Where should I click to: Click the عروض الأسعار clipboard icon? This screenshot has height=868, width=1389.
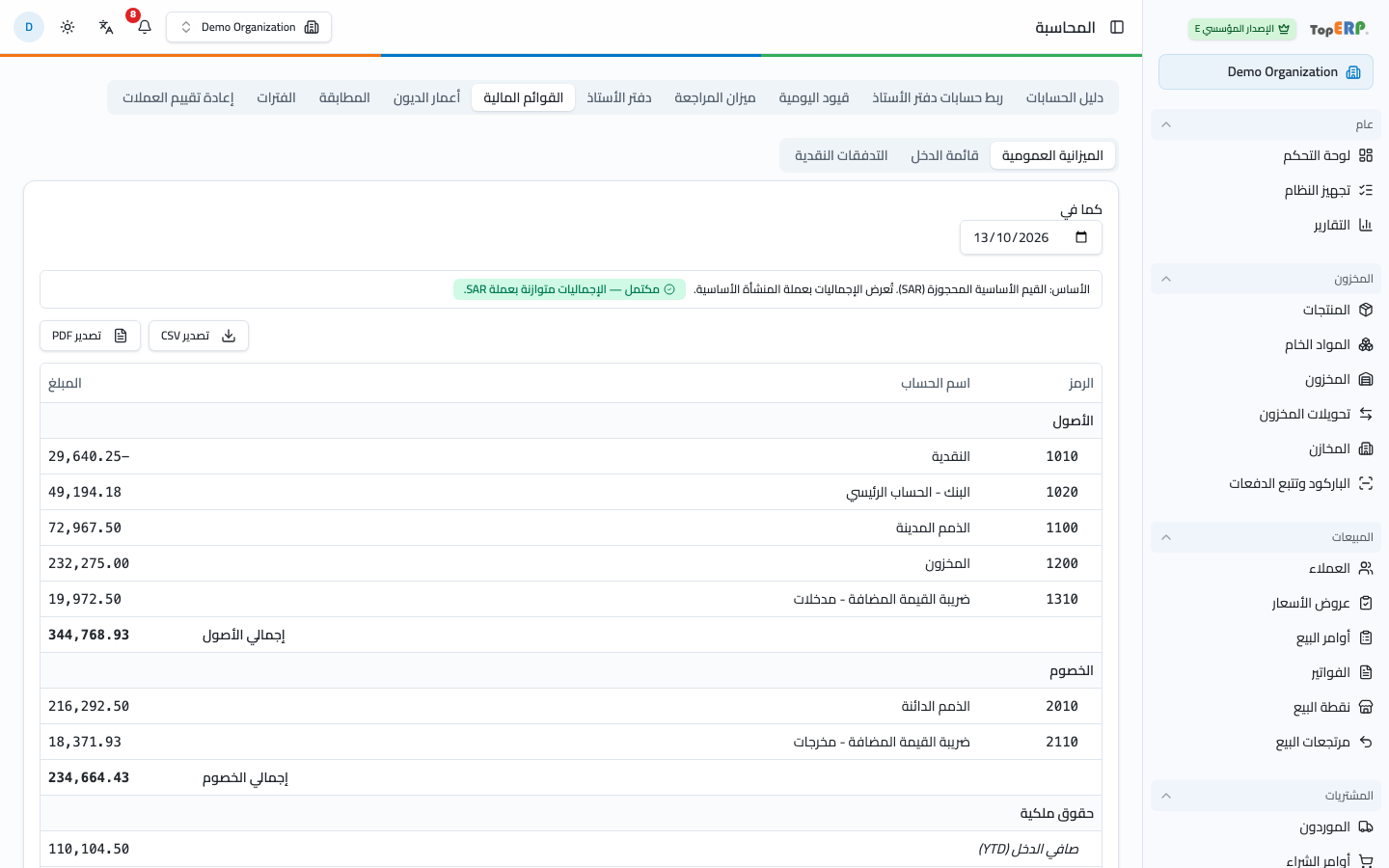(x=1366, y=603)
